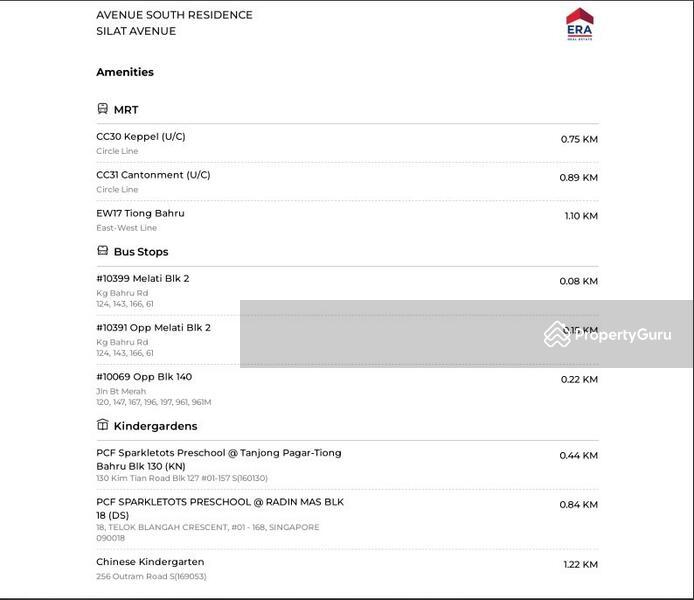Screen dimensions: 694x600
Task: Click the Bus Stops bus icon
Action: [102, 251]
